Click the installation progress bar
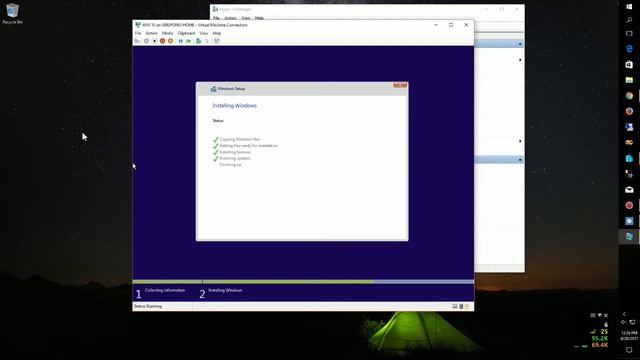Viewport: 640px width, 360px height. click(303, 282)
